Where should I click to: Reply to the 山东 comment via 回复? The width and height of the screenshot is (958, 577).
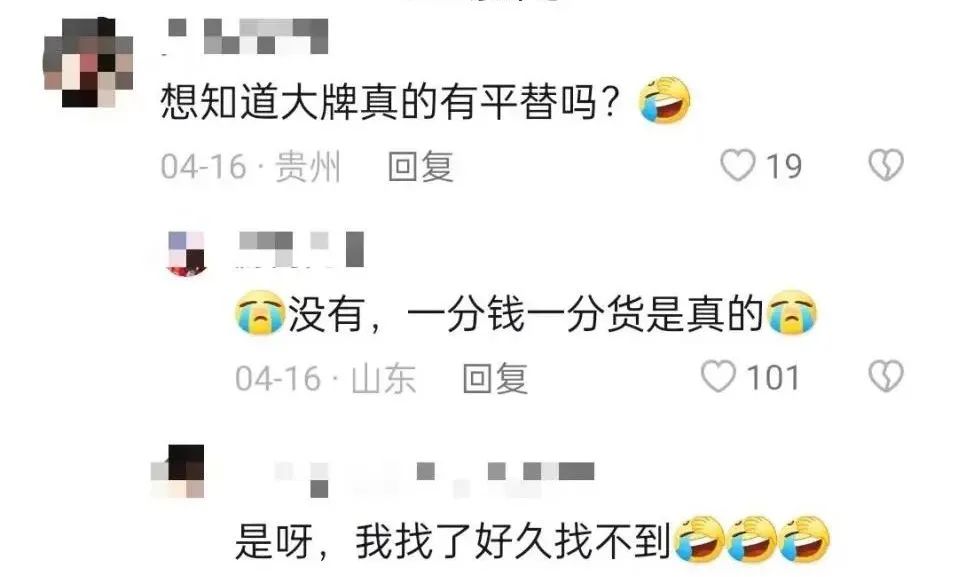495,378
